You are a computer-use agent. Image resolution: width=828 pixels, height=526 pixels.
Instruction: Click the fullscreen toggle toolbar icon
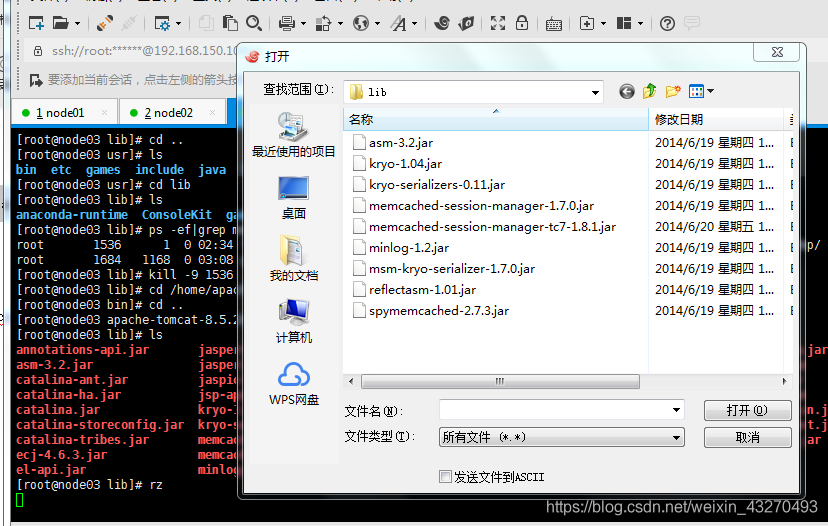point(497,23)
